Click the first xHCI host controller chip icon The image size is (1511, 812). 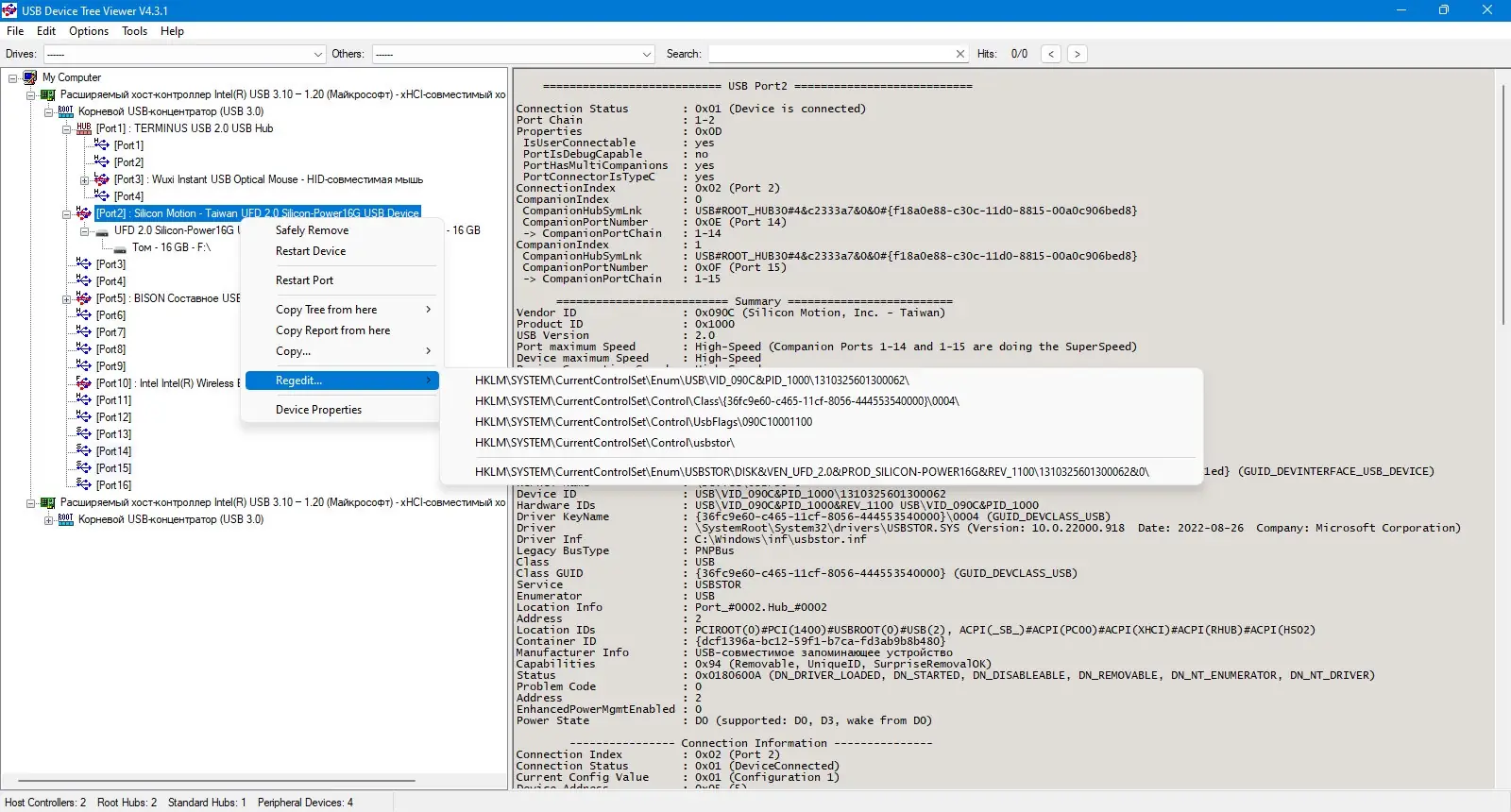47,94
